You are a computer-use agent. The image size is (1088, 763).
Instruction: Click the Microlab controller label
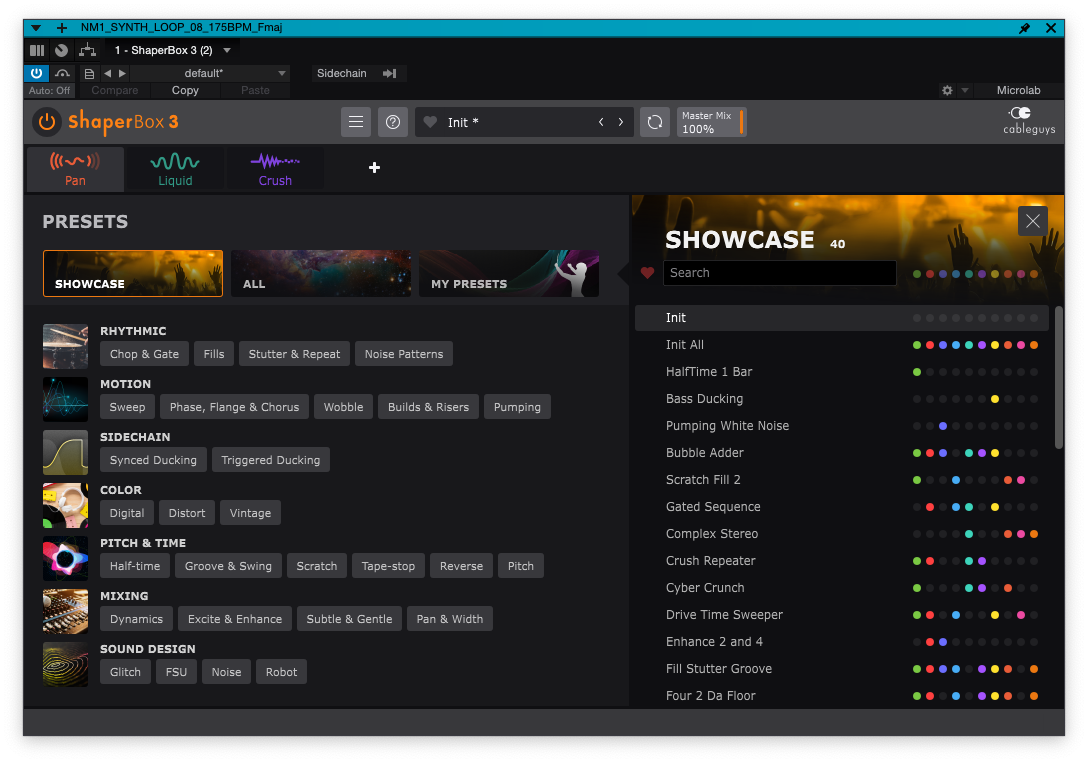tap(1018, 90)
